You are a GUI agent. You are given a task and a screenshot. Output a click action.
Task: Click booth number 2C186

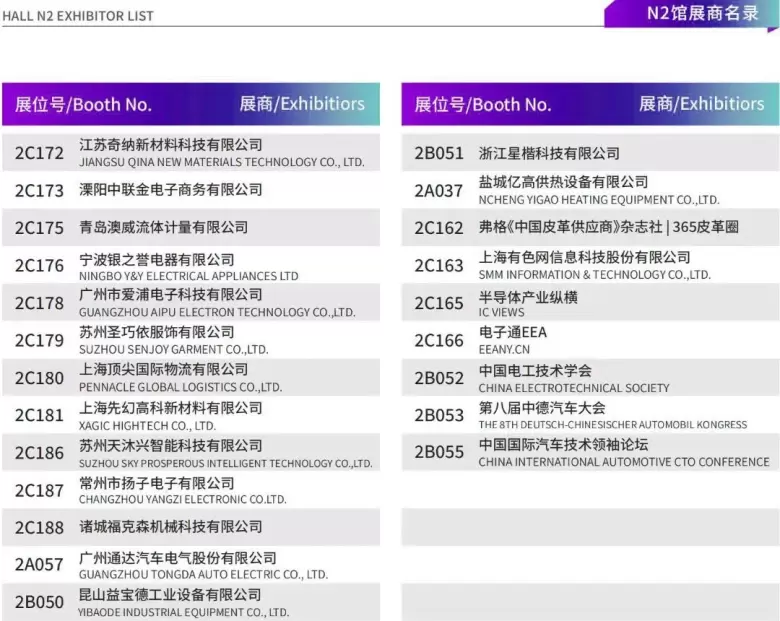pos(39,453)
